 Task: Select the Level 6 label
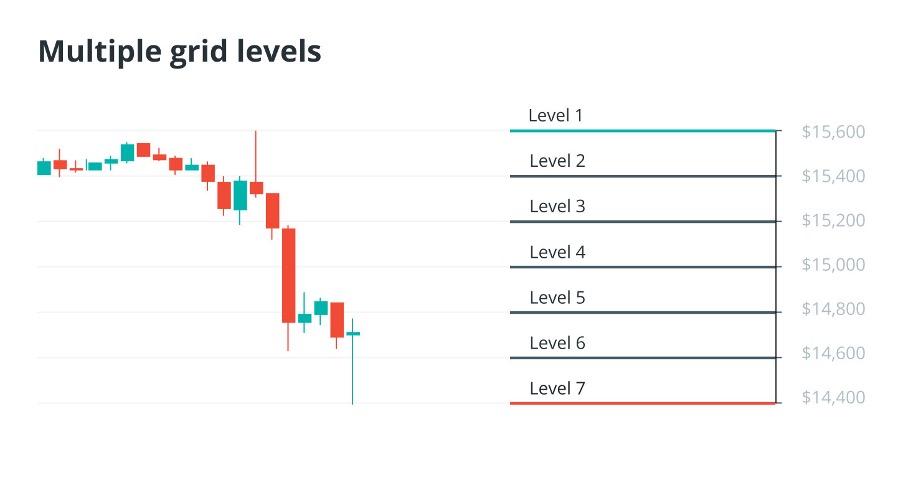click(x=556, y=343)
